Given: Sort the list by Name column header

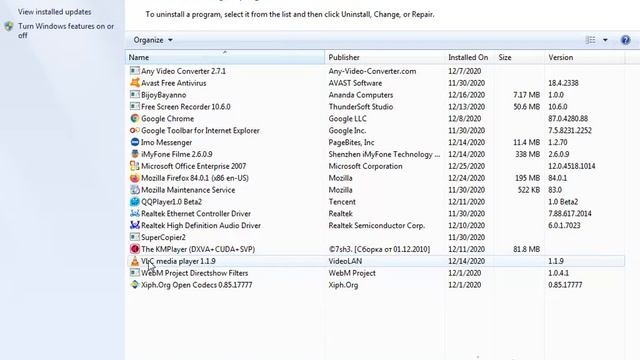Looking at the screenshot, I should click(x=224, y=58).
